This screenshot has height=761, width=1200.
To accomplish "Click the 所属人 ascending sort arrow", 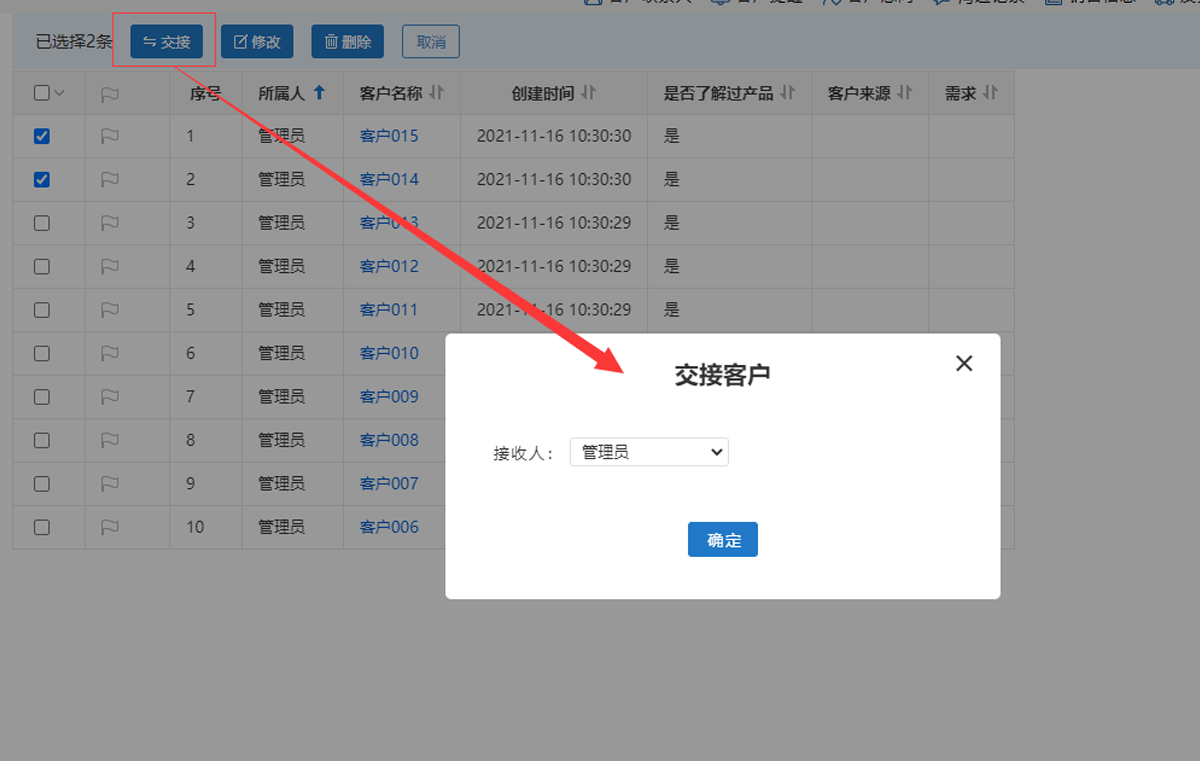I will (x=319, y=93).
